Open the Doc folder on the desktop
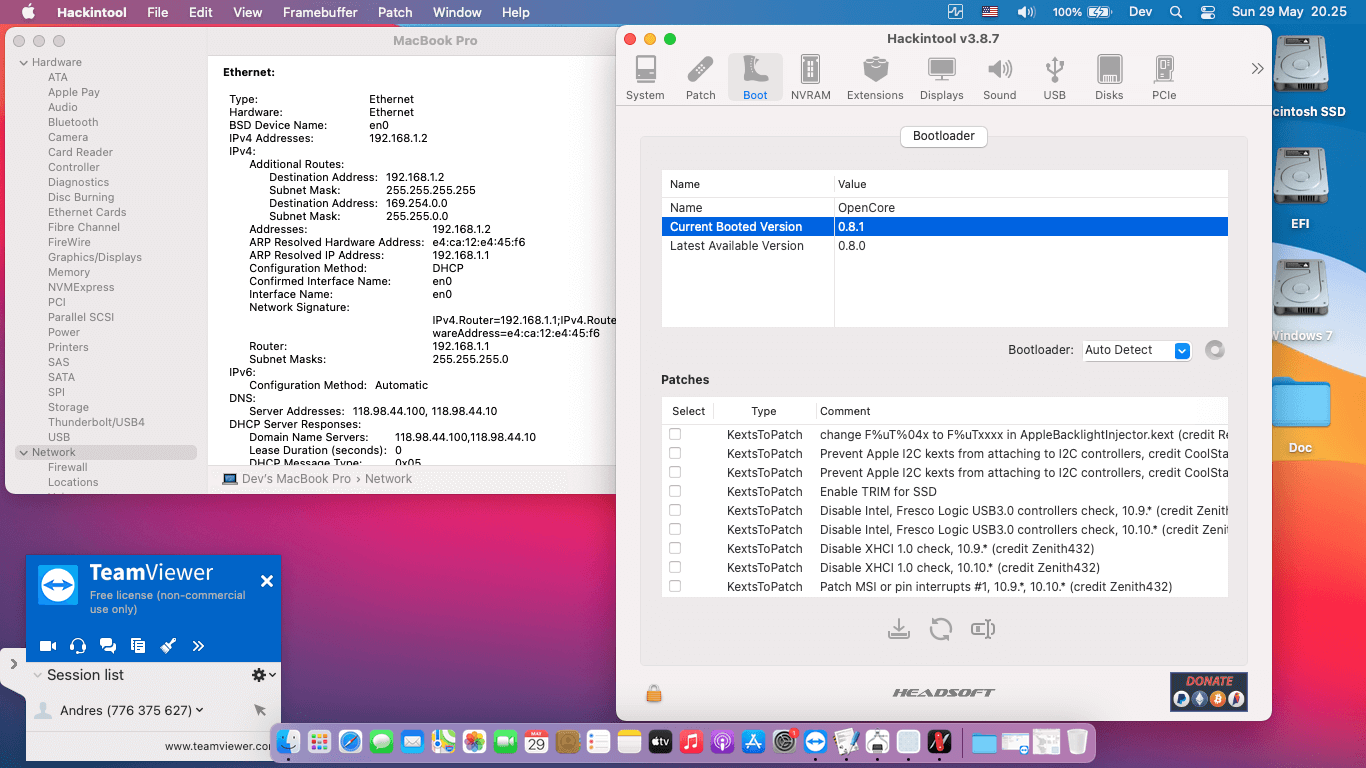The width and height of the screenshot is (1366, 768). 1300,405
